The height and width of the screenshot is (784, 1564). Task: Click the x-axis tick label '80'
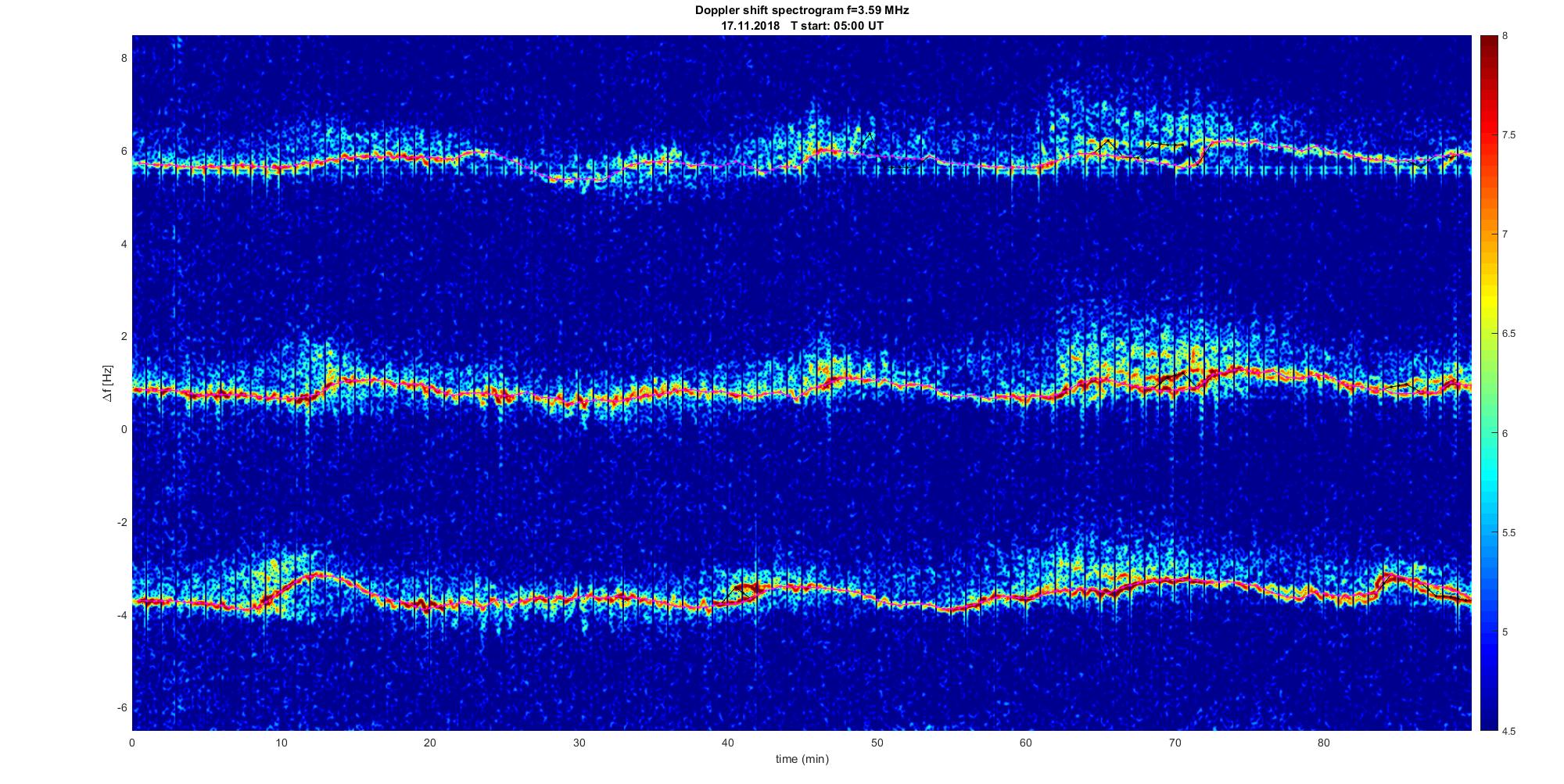tap(1323, 743)
